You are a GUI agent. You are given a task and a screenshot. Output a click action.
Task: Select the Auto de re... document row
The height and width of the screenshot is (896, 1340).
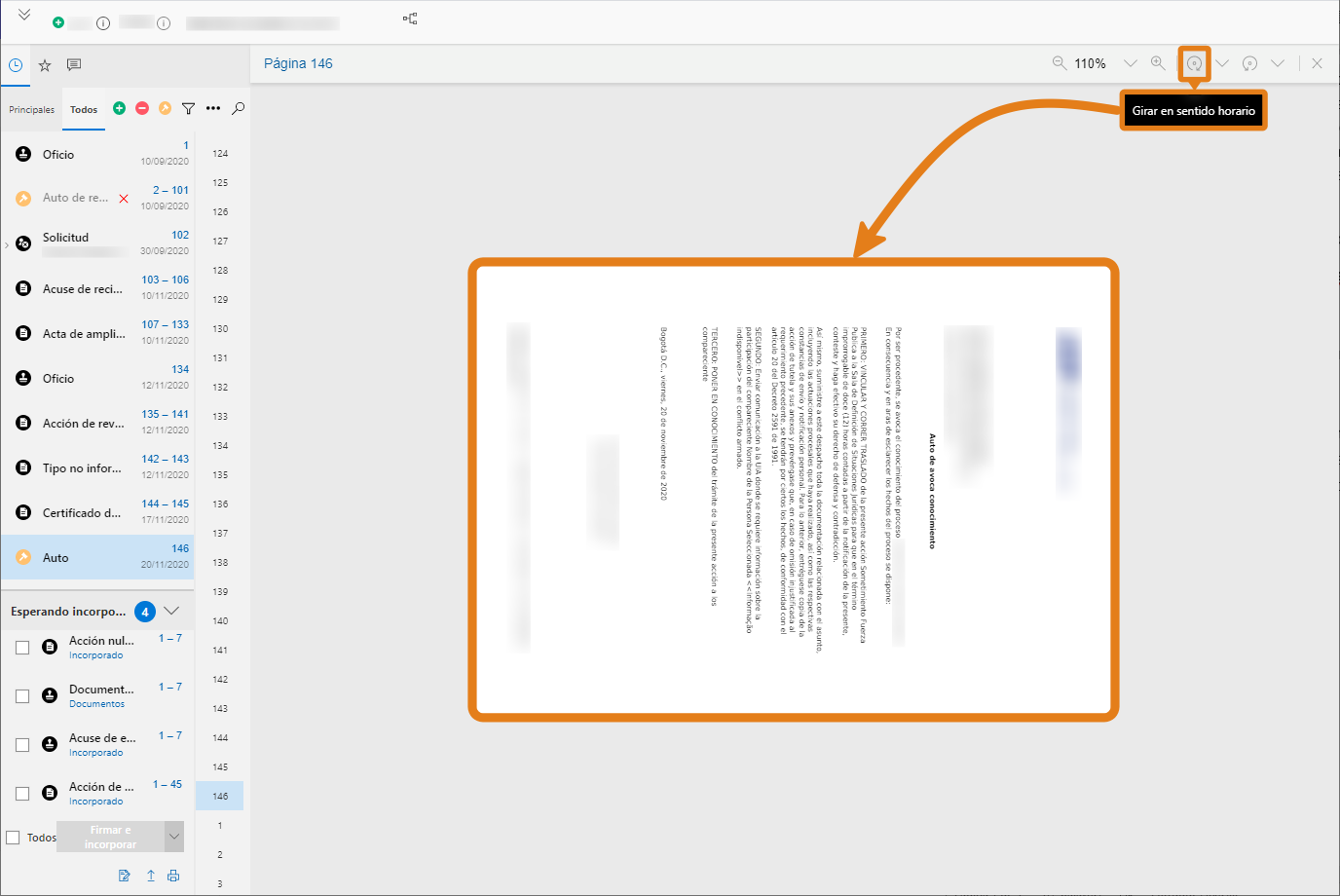[97, 198]
